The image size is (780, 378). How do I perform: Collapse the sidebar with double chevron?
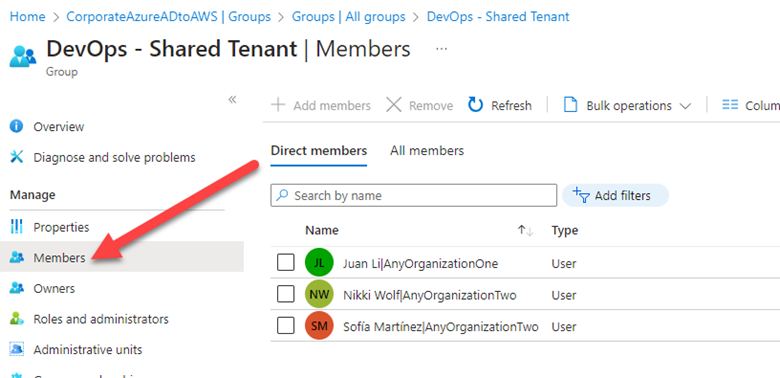tap(232, 99)
